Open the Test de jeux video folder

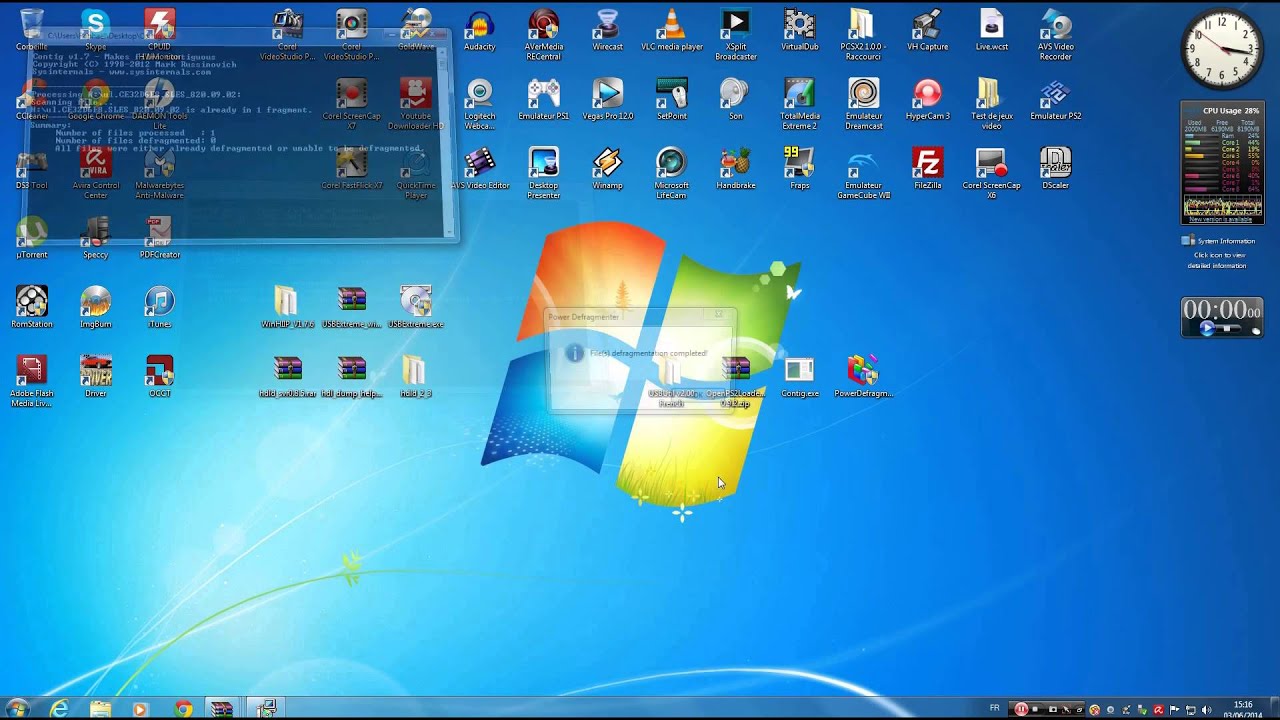tap(991, 104)
